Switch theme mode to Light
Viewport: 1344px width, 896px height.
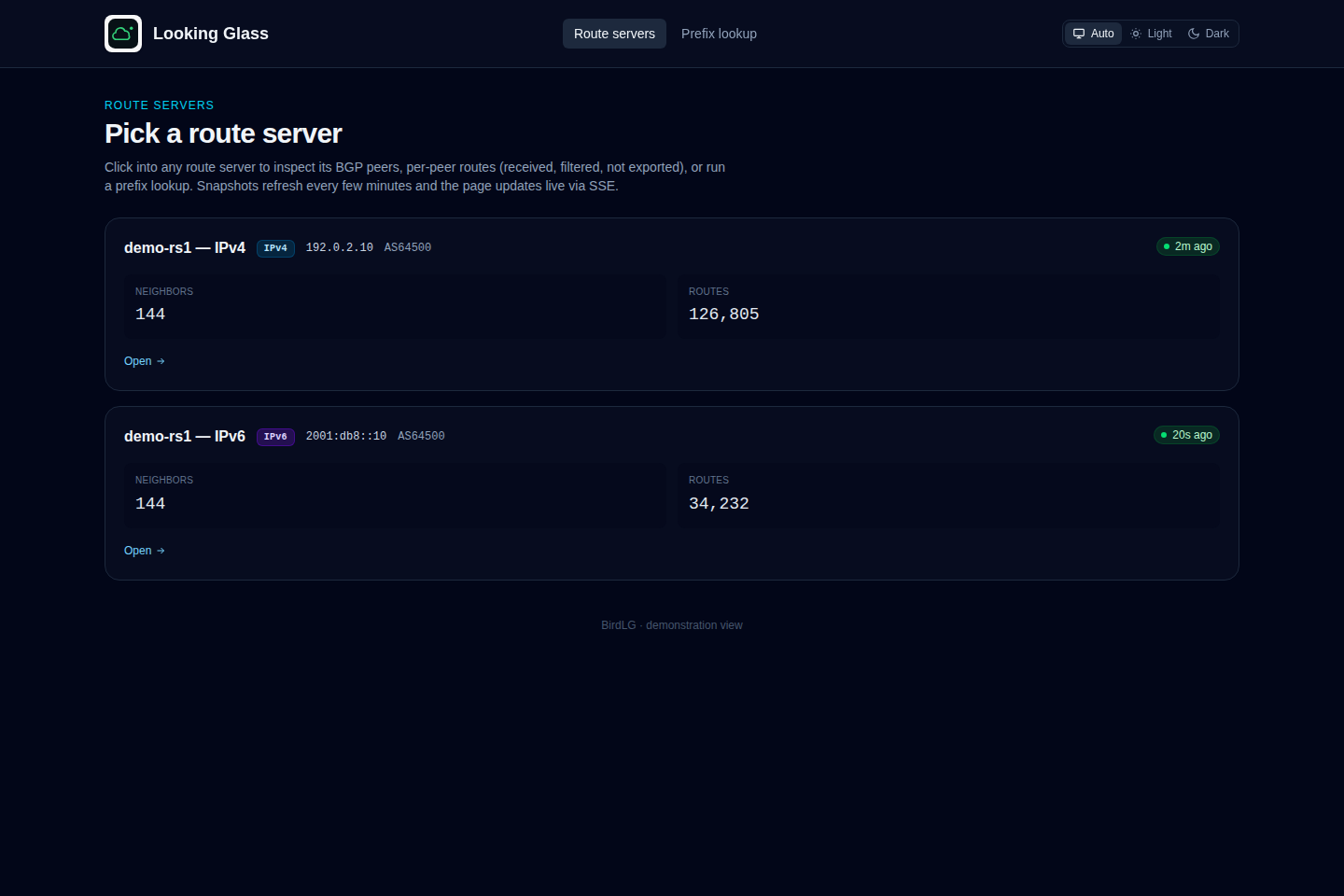point(1151,34)
